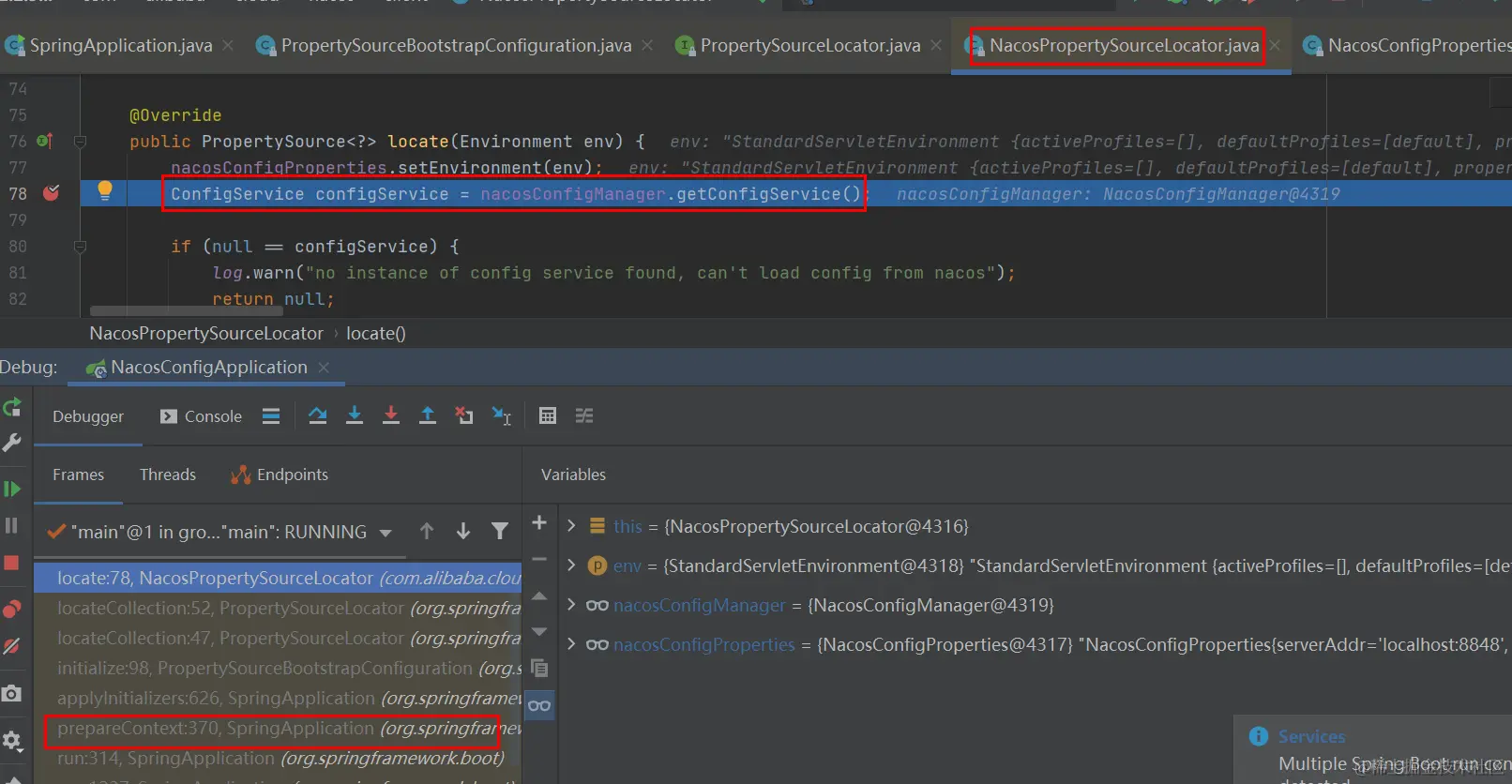
Task: Move watch down with the triangle icon
Action: (539, 632)
